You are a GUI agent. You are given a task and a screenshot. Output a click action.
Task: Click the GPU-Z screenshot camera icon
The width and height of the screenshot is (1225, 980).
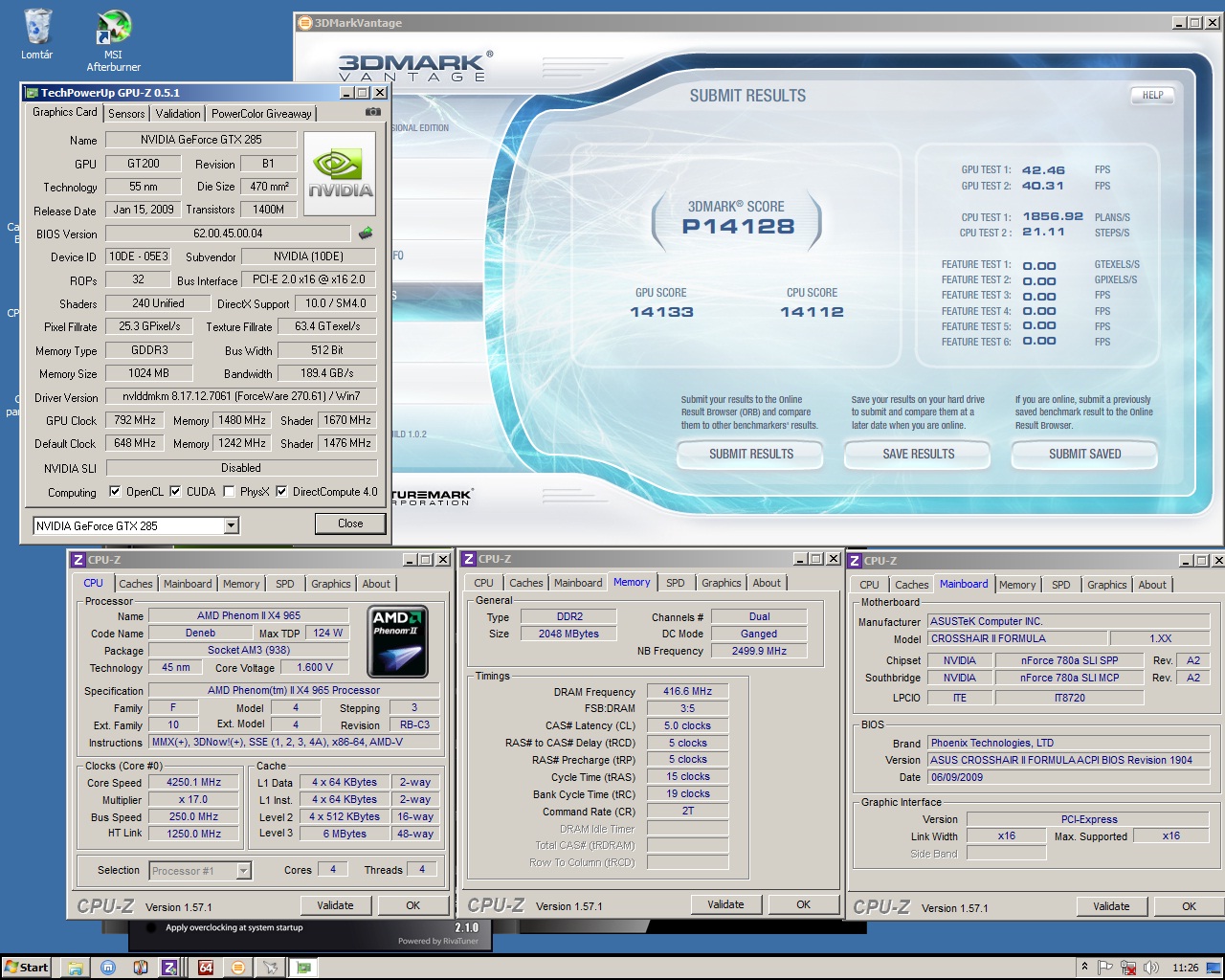(373, 112)
